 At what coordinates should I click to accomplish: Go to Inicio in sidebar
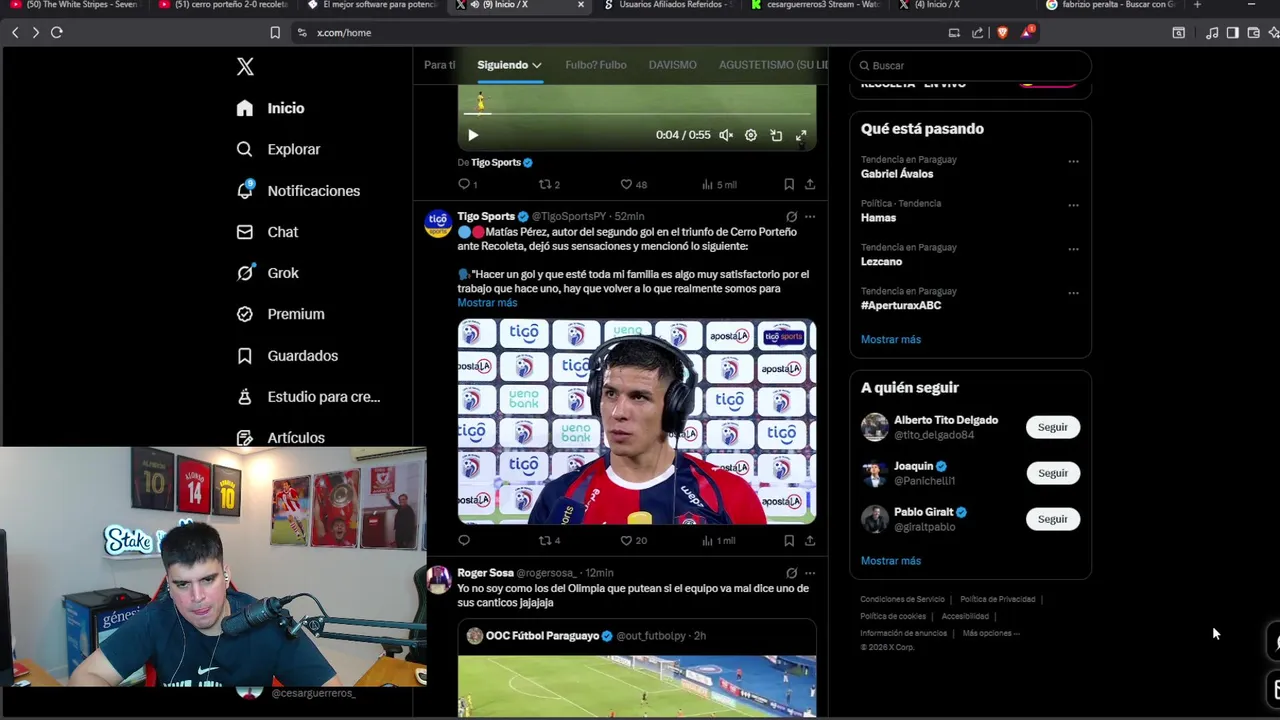coord(271,108)
